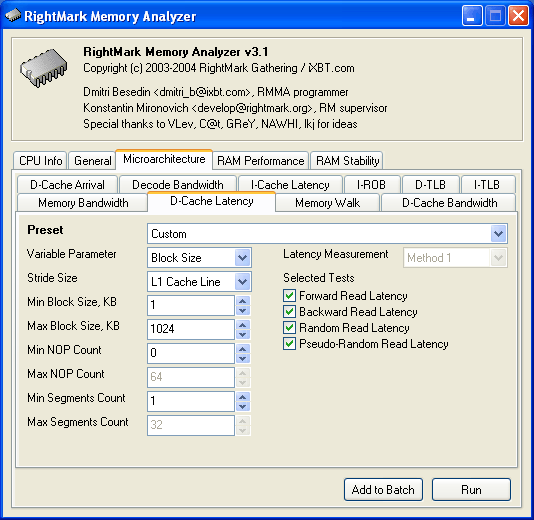Open the Stride Size dropdown
534x520 pixels.
[x=242, y=282]
